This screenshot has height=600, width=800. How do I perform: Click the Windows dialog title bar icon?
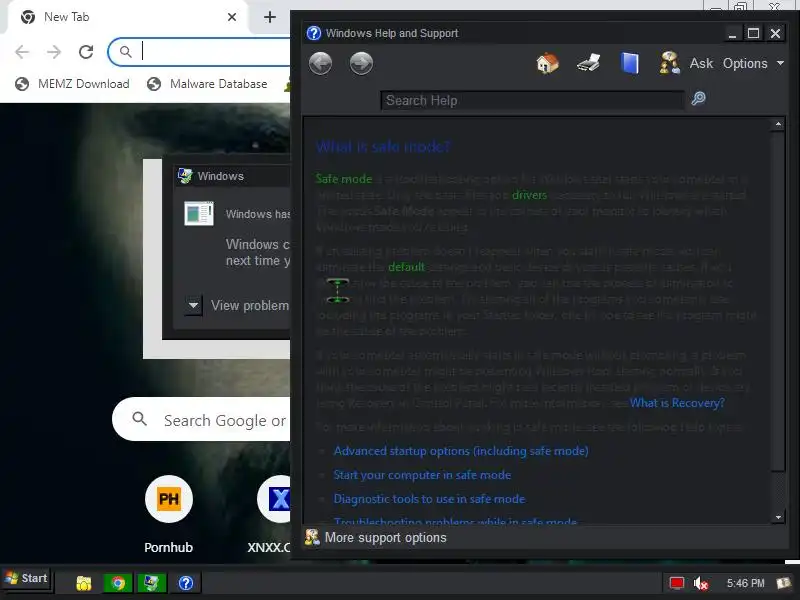(185, 176)
